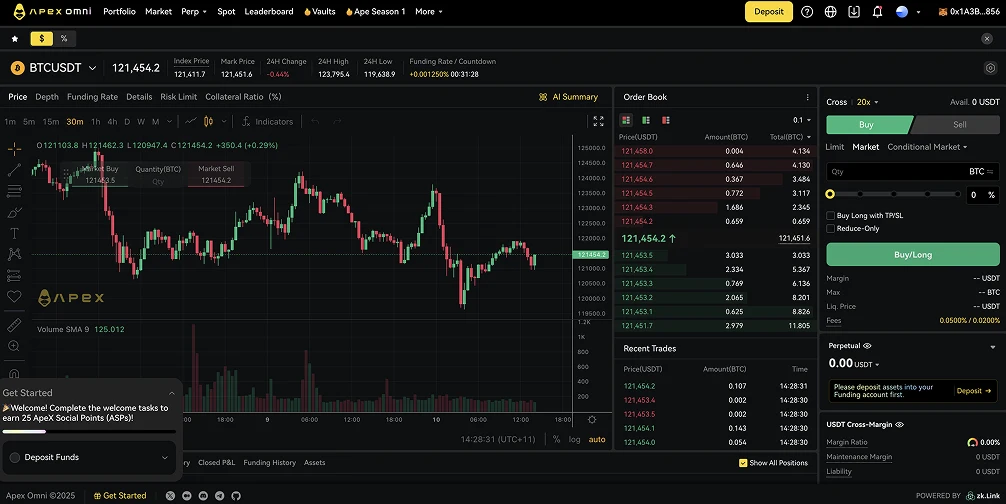Enable the Reduce-Only checkbox
Screen dimensions: 1006x504
coord(830,228)
